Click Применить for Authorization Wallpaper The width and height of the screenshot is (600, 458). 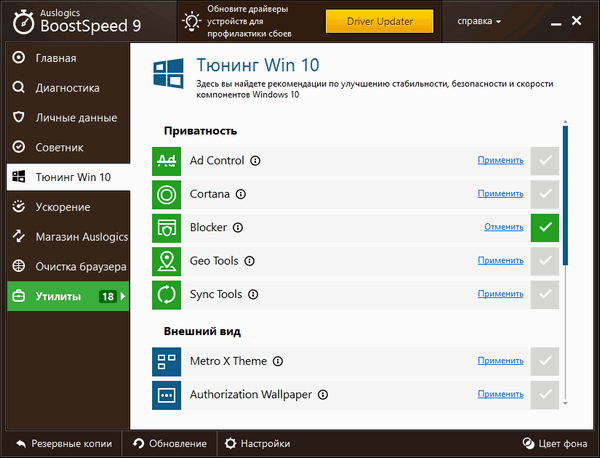point(501,394)
